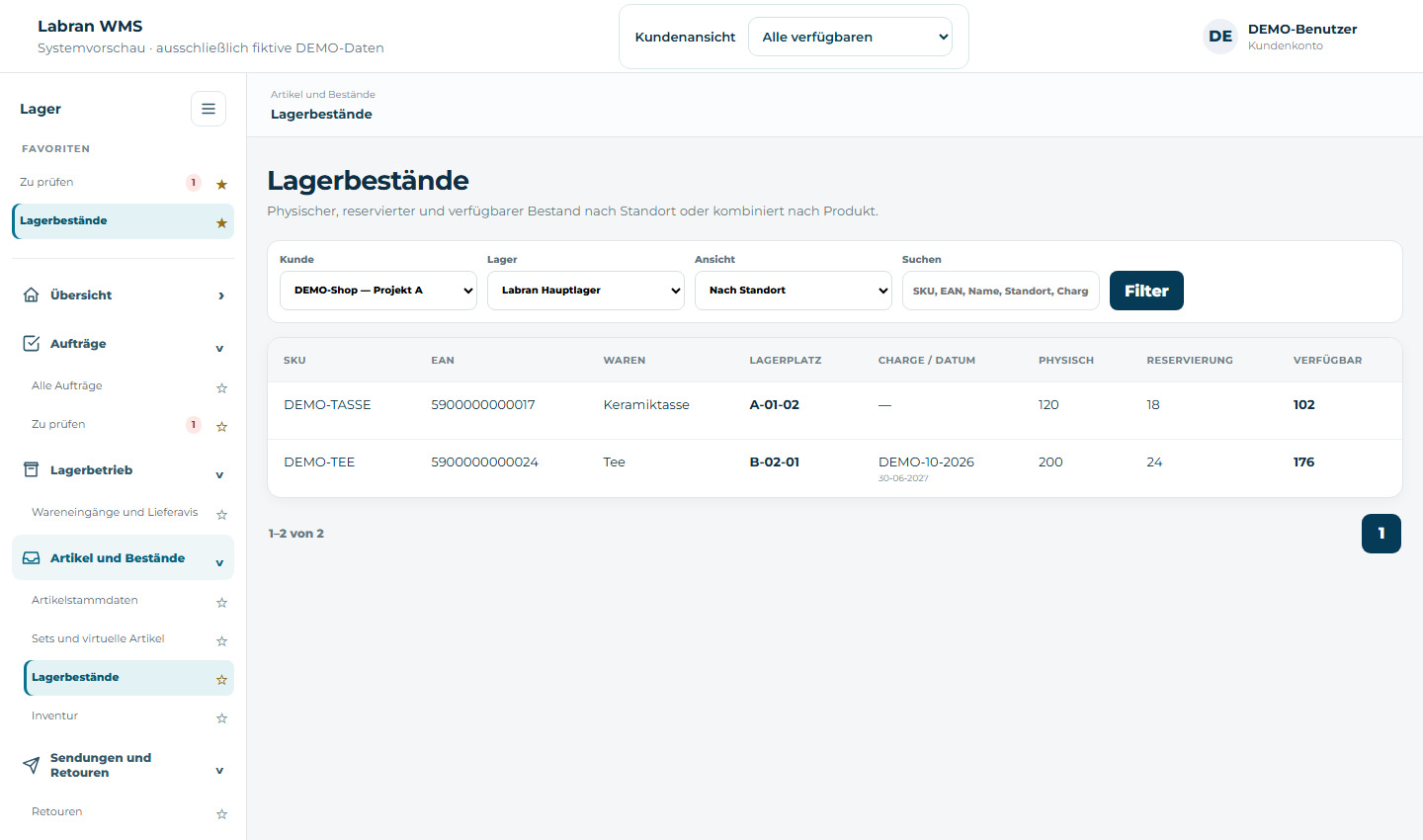Go to page 1 in pagination
The height and width of the screenshot is (840, 1423).
click(1381, 534)
